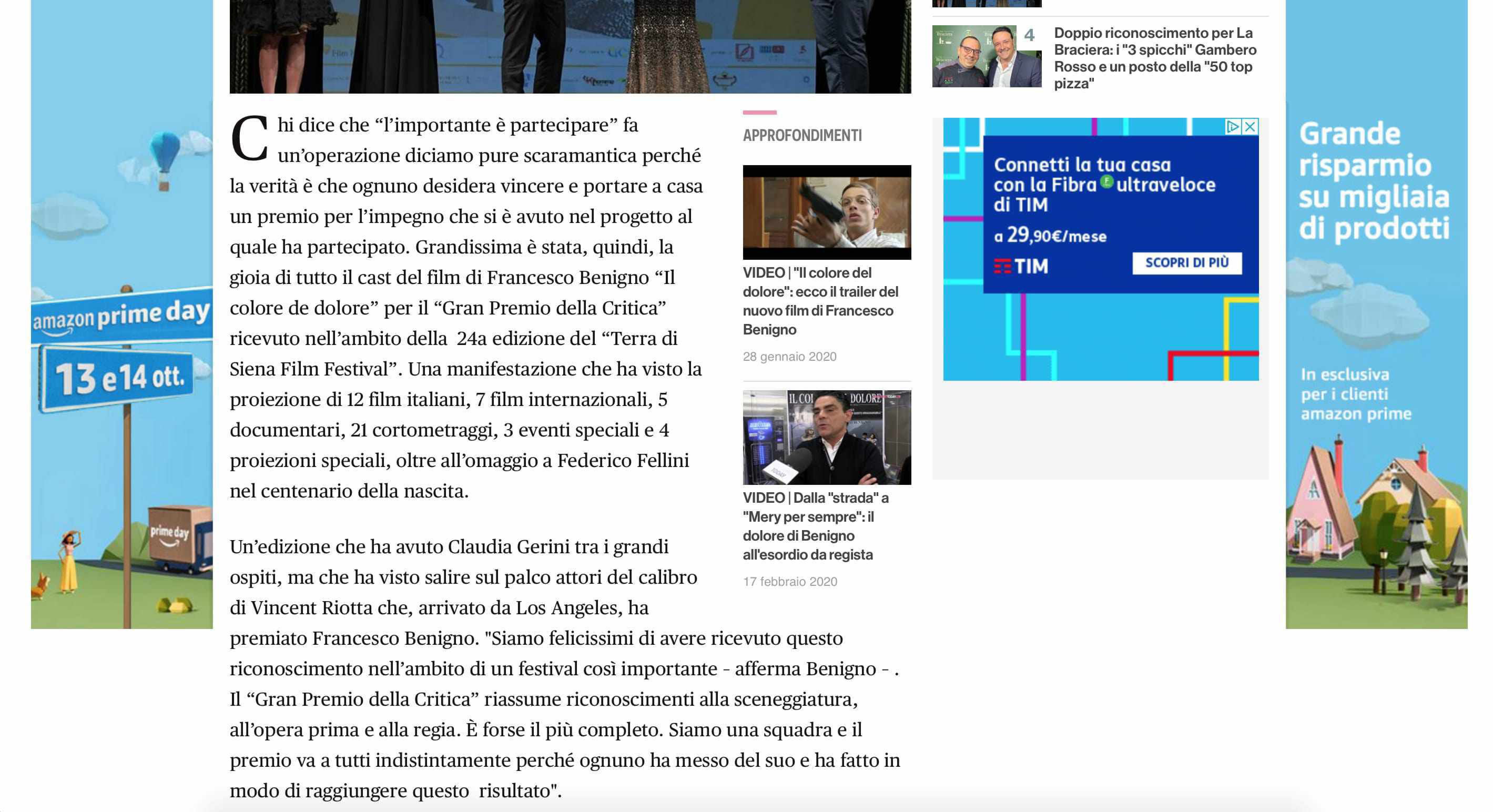Click the APPROFONDIMENTI heading
Image resolution: width=1493 pixels, height=812 pixels.
point(802,135)
